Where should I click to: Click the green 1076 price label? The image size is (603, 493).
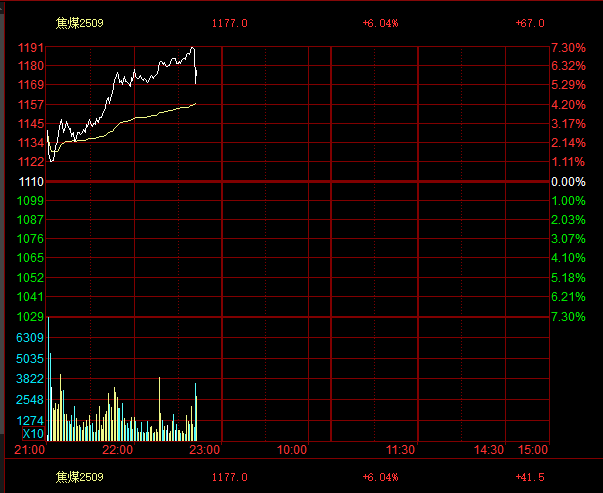(x=30, y=239)
